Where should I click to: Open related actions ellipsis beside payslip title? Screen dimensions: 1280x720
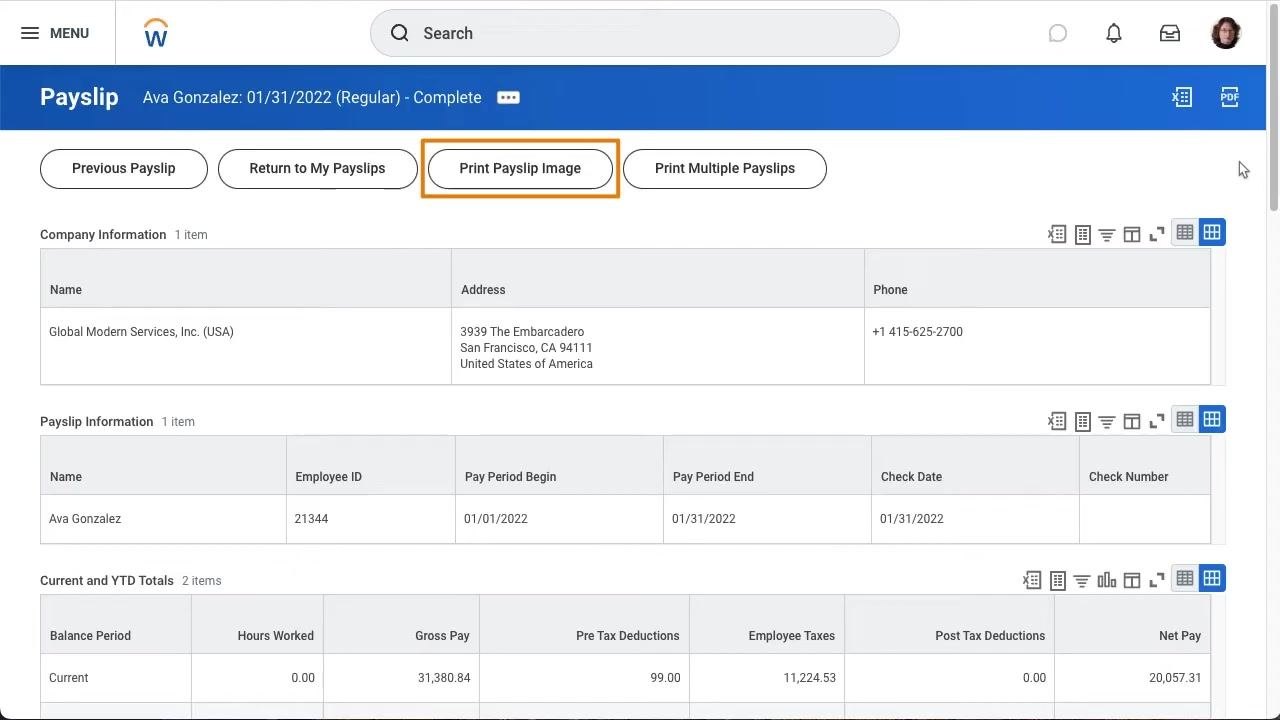tap(508, 97)
